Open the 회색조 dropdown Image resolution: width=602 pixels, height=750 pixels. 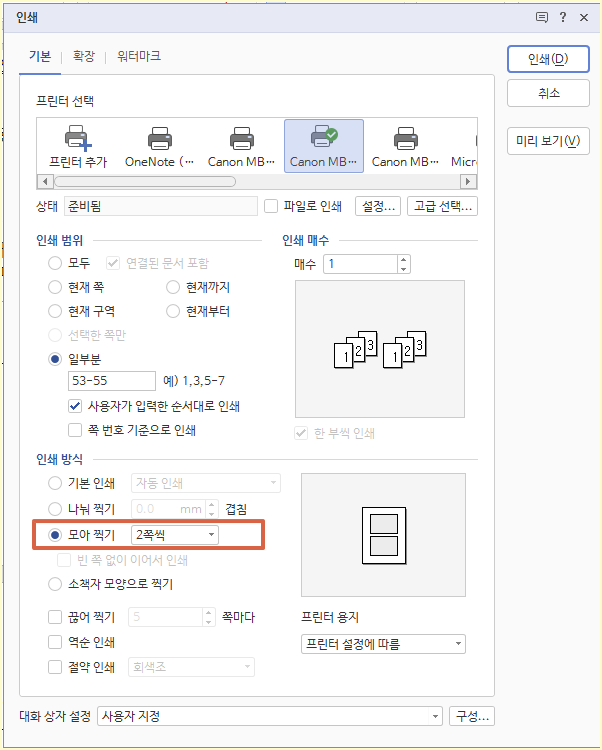click(191, 667)
